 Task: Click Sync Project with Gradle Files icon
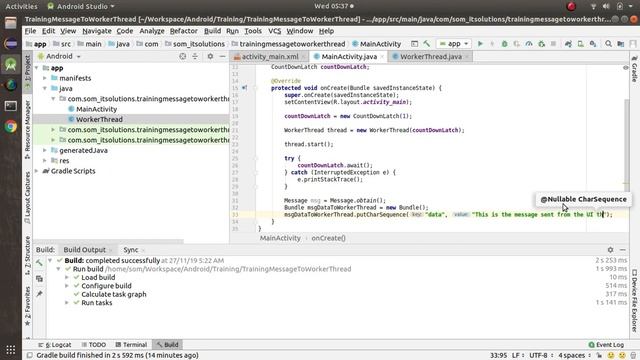click(x=568, y=44)
